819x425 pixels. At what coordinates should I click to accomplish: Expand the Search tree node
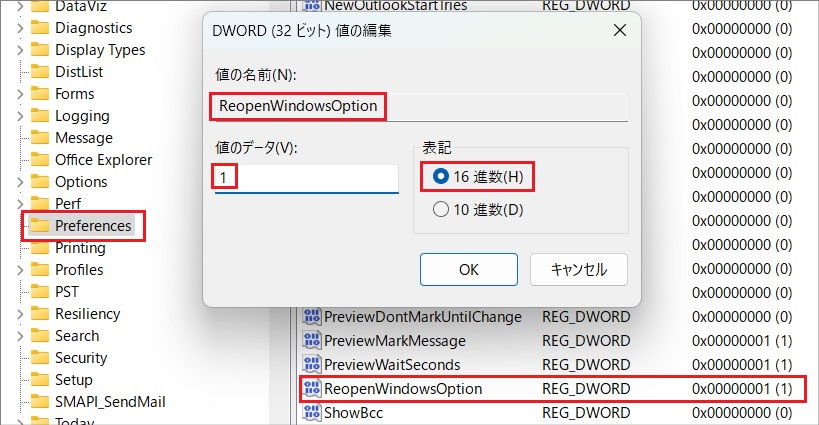point(20,336)
